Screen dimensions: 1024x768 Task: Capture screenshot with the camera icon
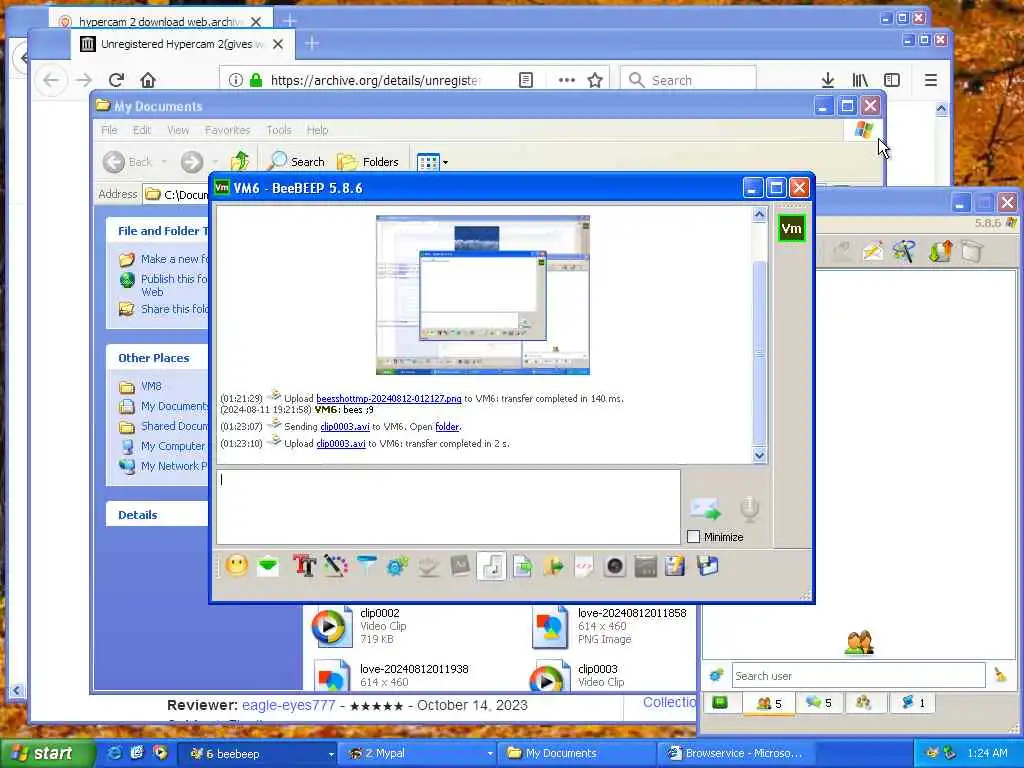(615, 566)
